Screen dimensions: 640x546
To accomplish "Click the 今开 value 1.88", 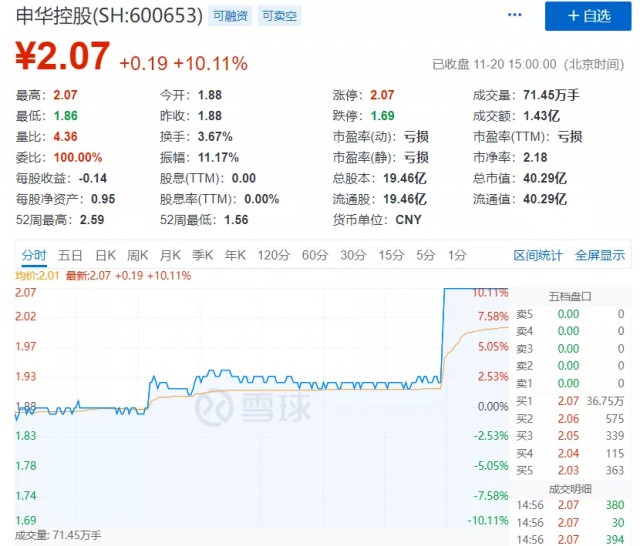I will click(x=210, y=95).
